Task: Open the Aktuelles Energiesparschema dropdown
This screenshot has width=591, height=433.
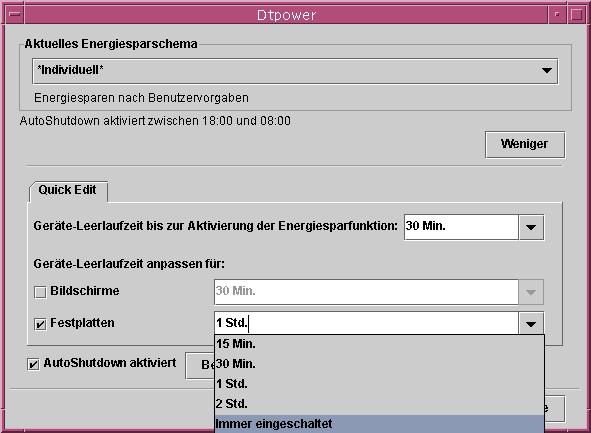Action: pos(295,71)
